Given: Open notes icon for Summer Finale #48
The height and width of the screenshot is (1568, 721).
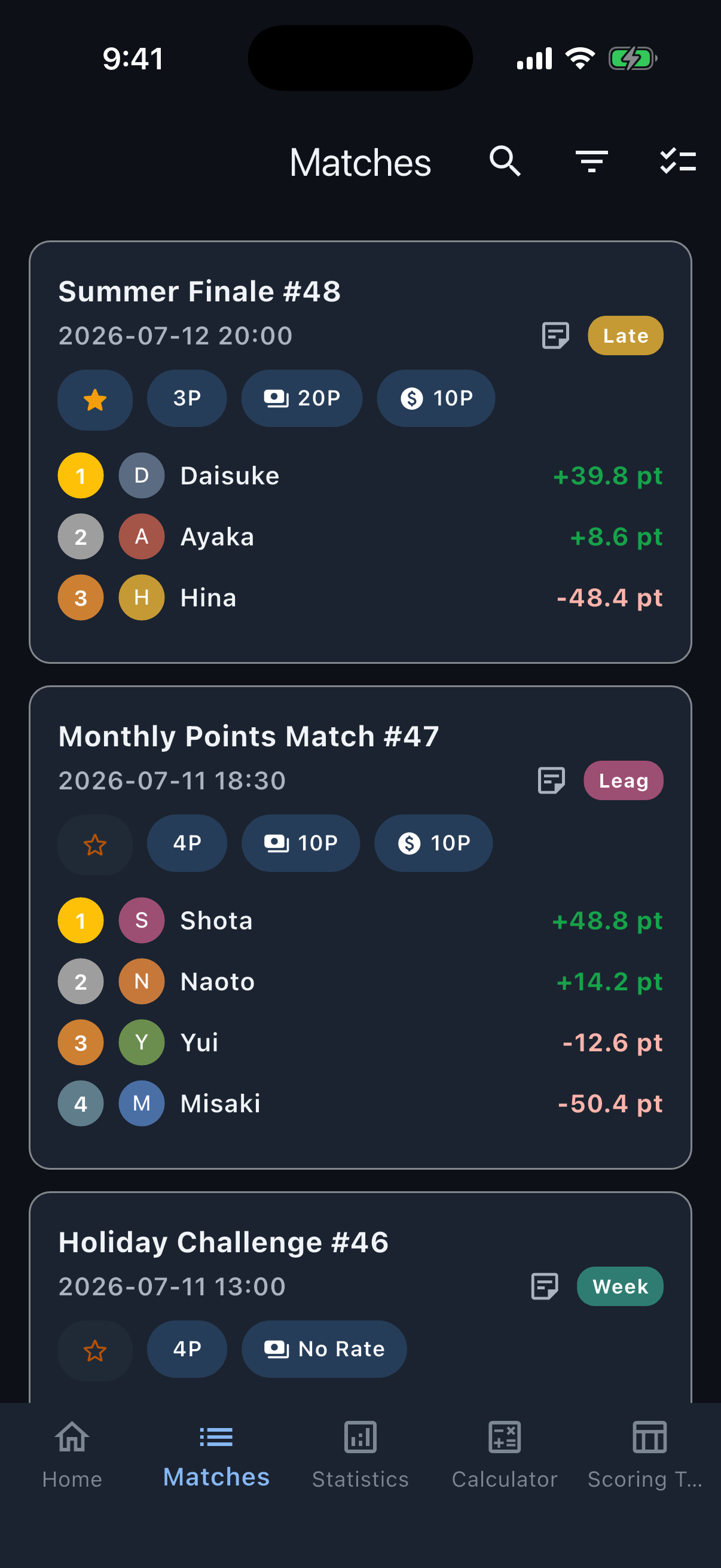Looking at the screenshot, I should (555, 335).
